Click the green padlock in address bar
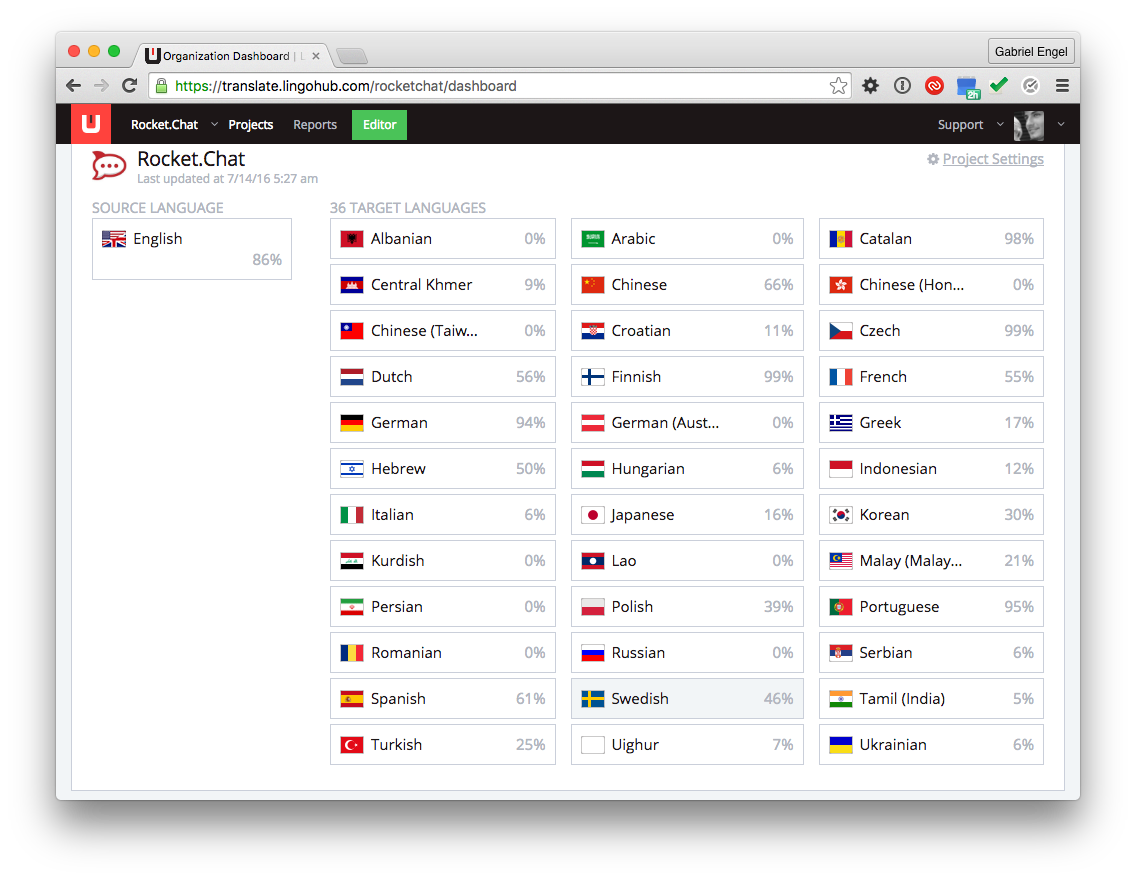Screen dimensions: 1136x880 click(162, 85)
